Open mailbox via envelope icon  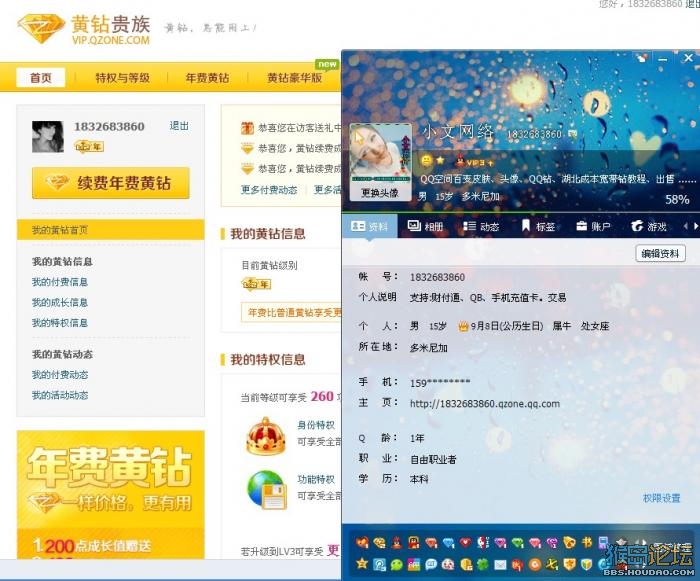[x=500, y=564]
